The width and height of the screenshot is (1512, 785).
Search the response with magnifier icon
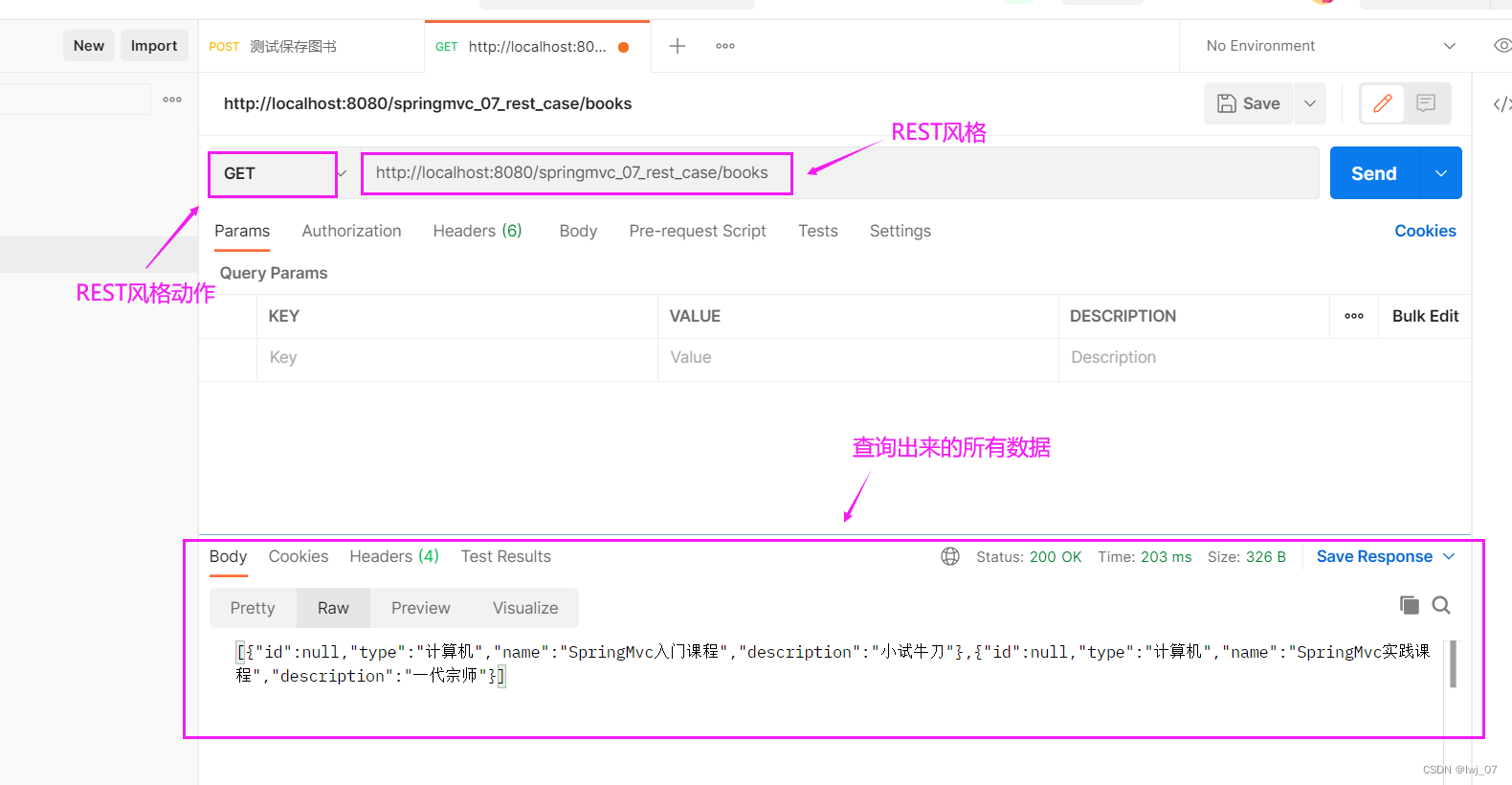(x=1441, y=605)
